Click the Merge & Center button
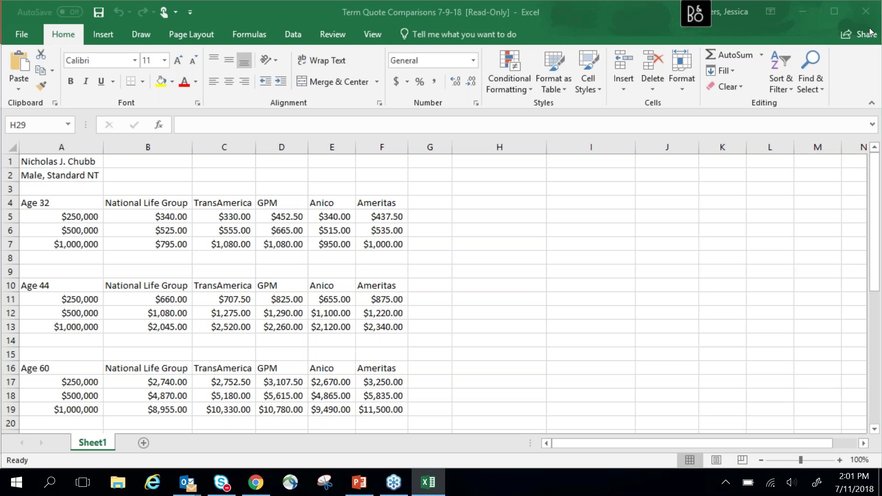Screen dimensions: 882x496 (x=333, y=82)
